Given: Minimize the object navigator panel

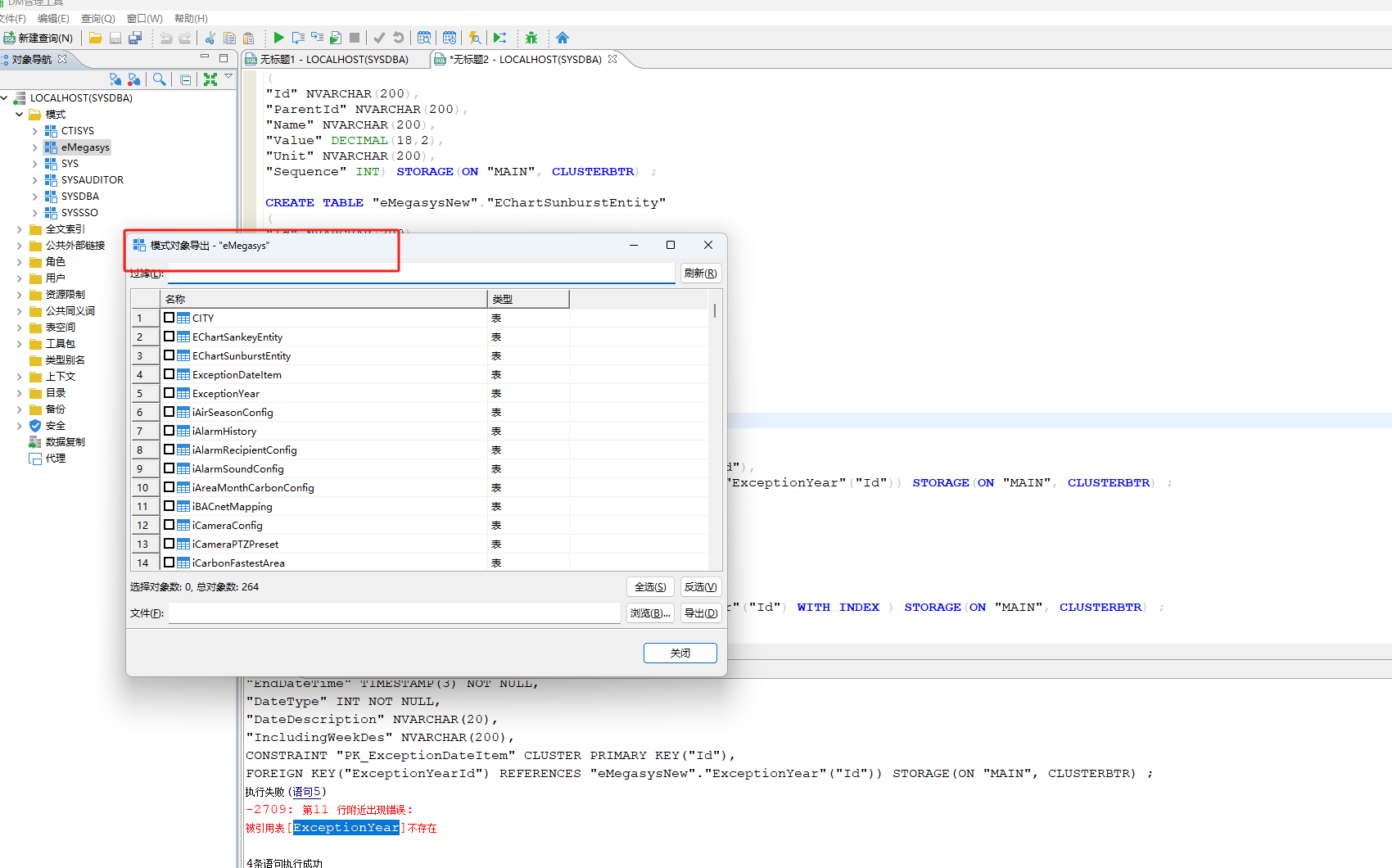Looking at the screenshot, I should [205, 57].
